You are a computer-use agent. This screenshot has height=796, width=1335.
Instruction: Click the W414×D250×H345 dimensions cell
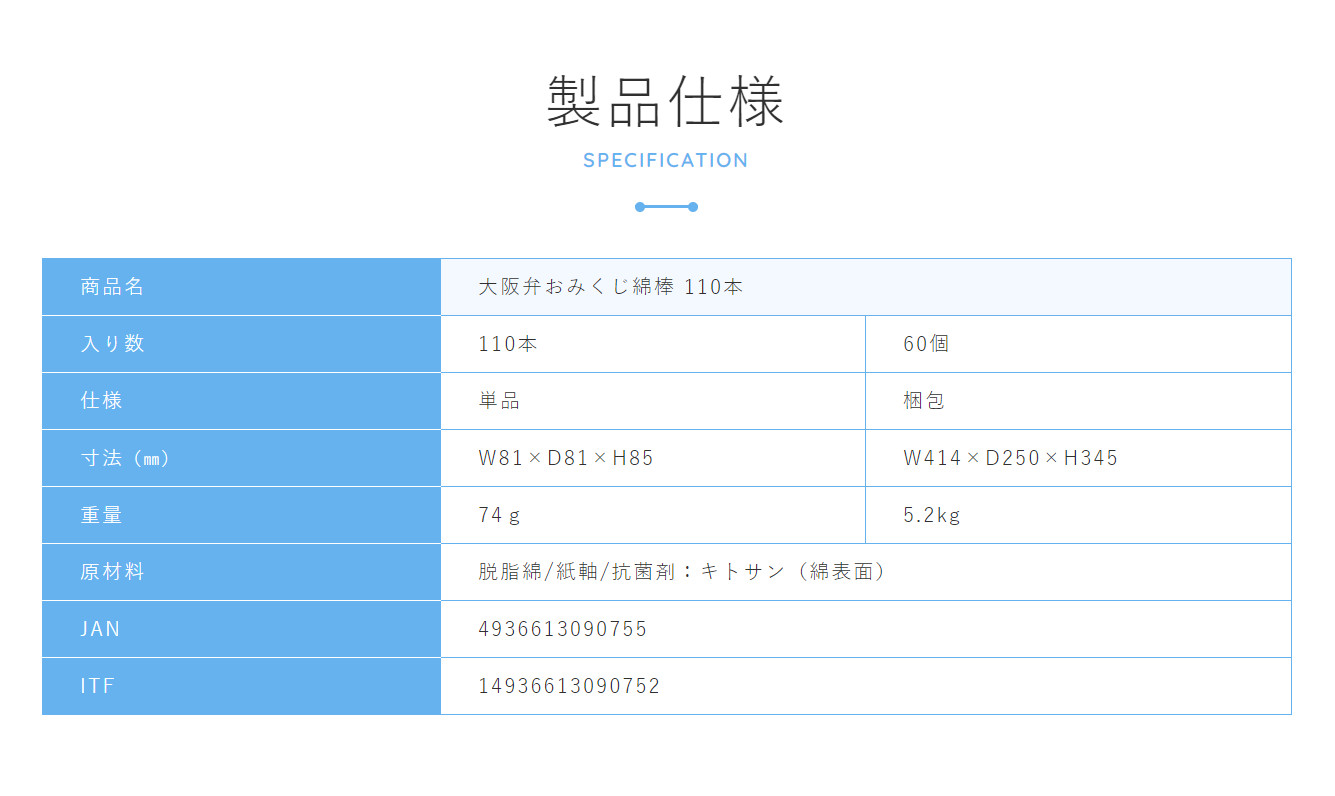[x=1010, y=458]
